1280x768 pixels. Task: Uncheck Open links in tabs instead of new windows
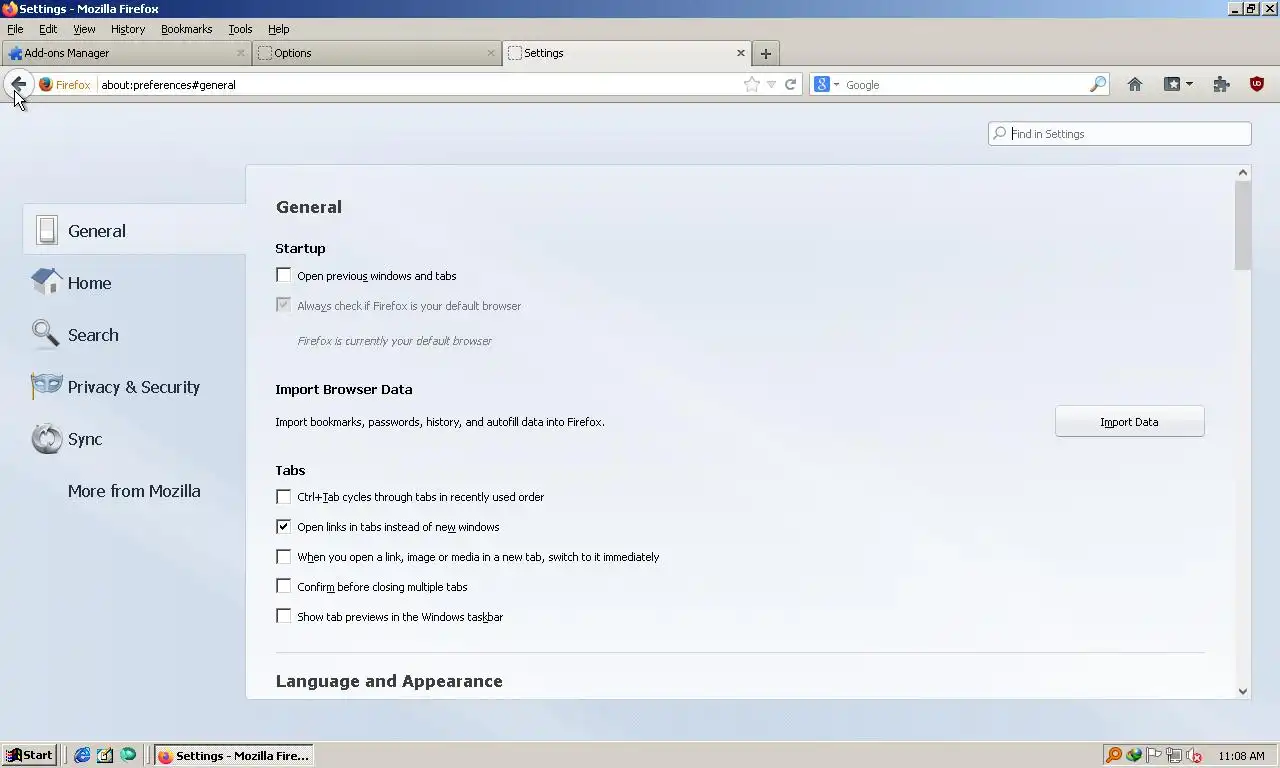click(284, 526)
